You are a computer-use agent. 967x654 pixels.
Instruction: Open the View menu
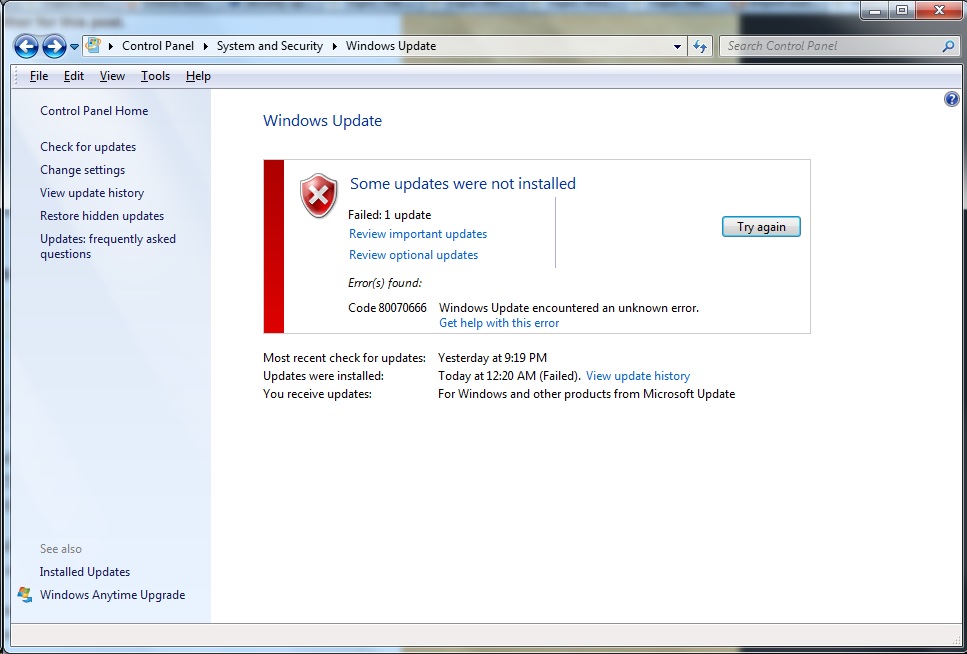pyautogui.click(x=112, y=76)
